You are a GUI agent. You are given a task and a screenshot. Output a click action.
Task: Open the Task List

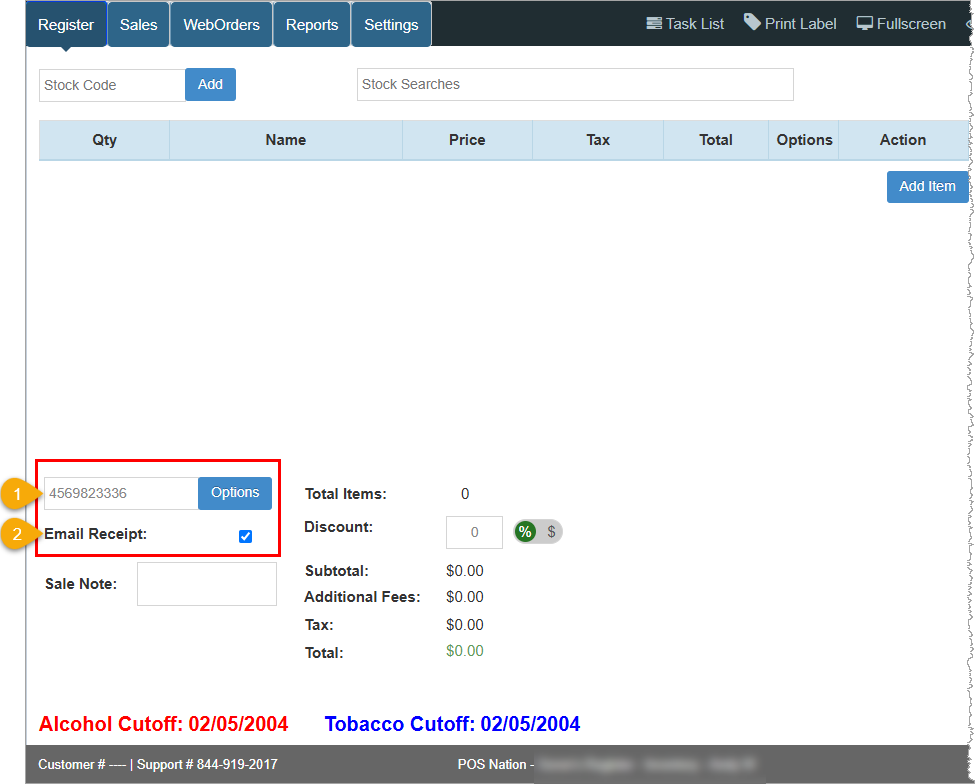click(x=684, y=23)
